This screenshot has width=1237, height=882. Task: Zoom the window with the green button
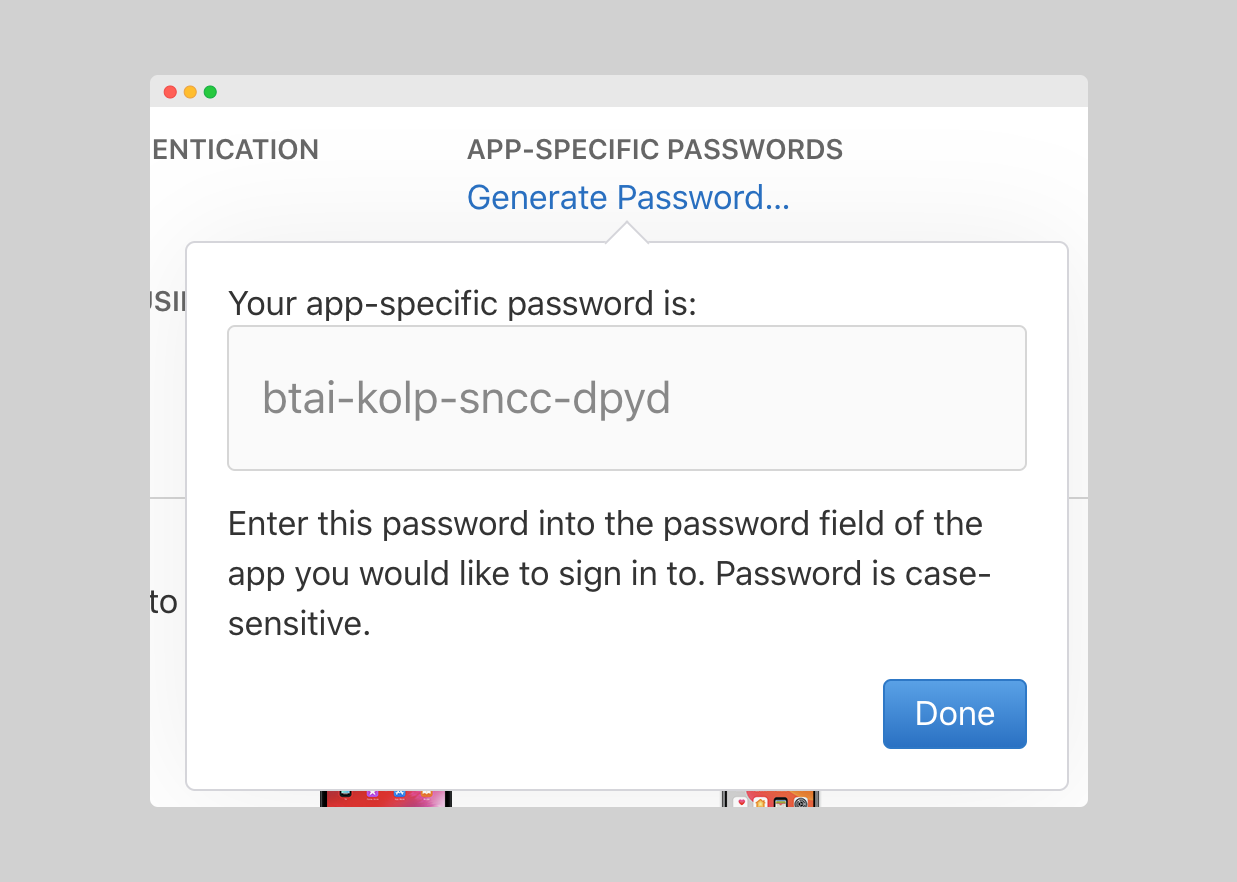point(210,92)
